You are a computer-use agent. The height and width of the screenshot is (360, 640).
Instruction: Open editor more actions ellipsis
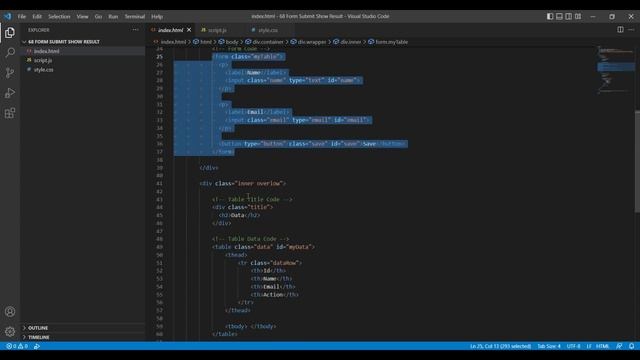[631, 29]
